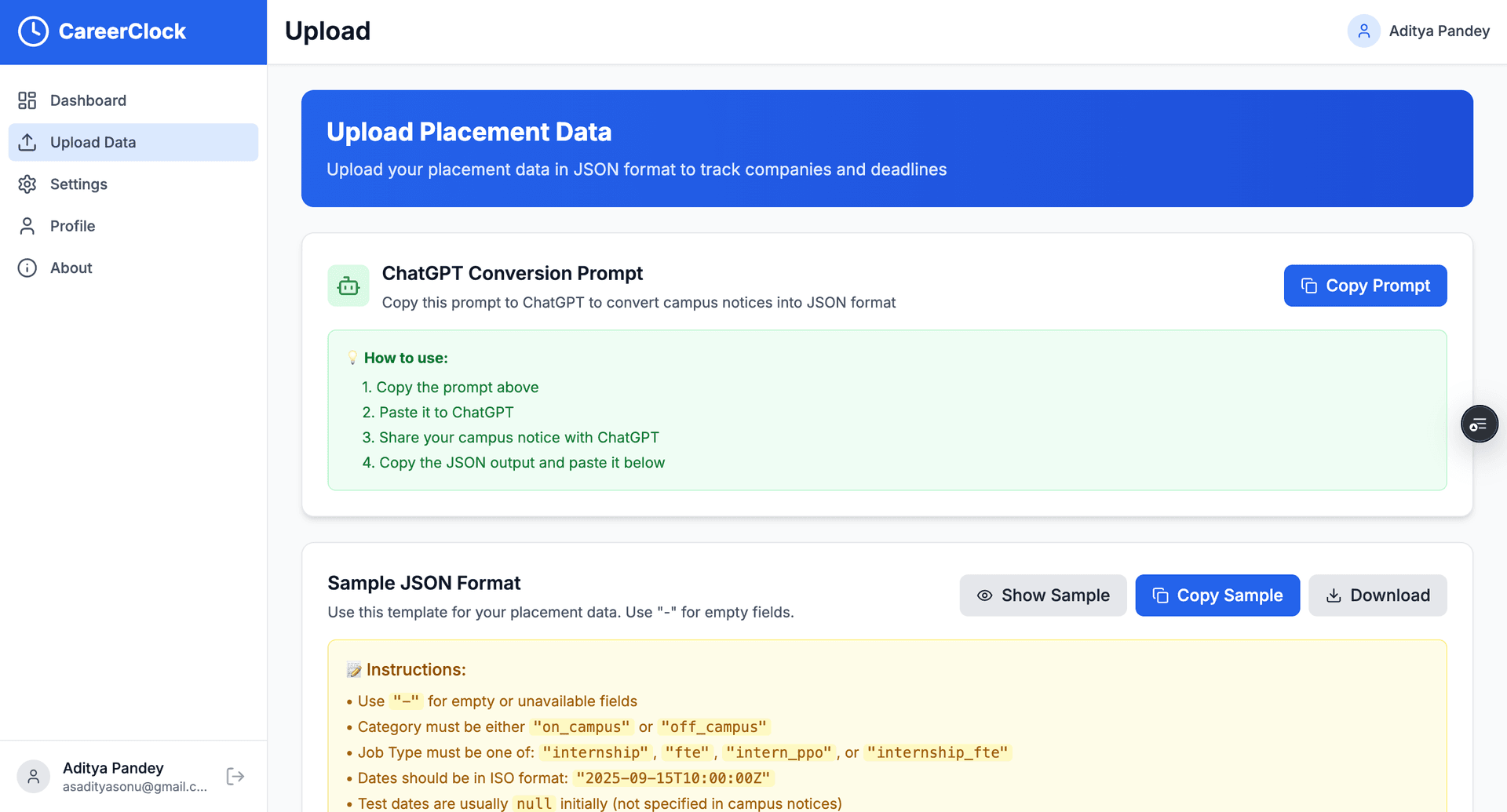The height and width of the screenshot is (812, 1507).
Task: Click the Upload Placement Data heading
Action: click(469, 132)
